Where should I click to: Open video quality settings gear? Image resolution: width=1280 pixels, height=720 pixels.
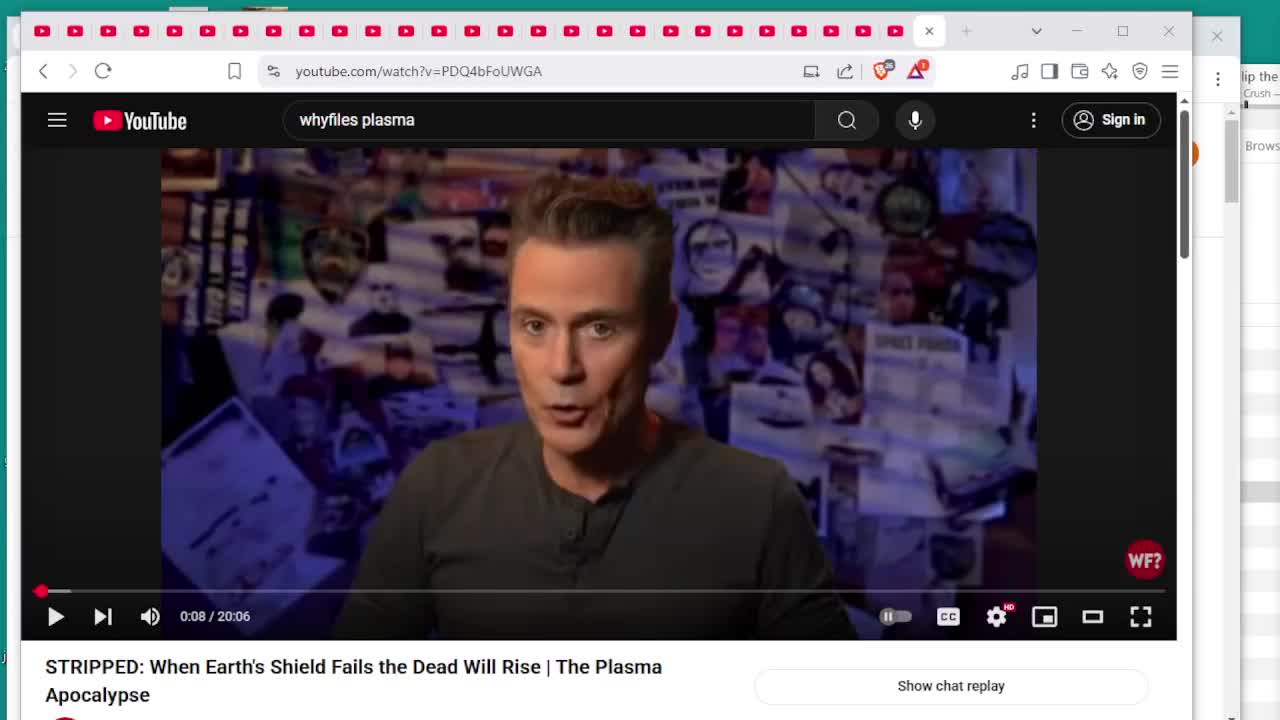(x=996, y=617)
